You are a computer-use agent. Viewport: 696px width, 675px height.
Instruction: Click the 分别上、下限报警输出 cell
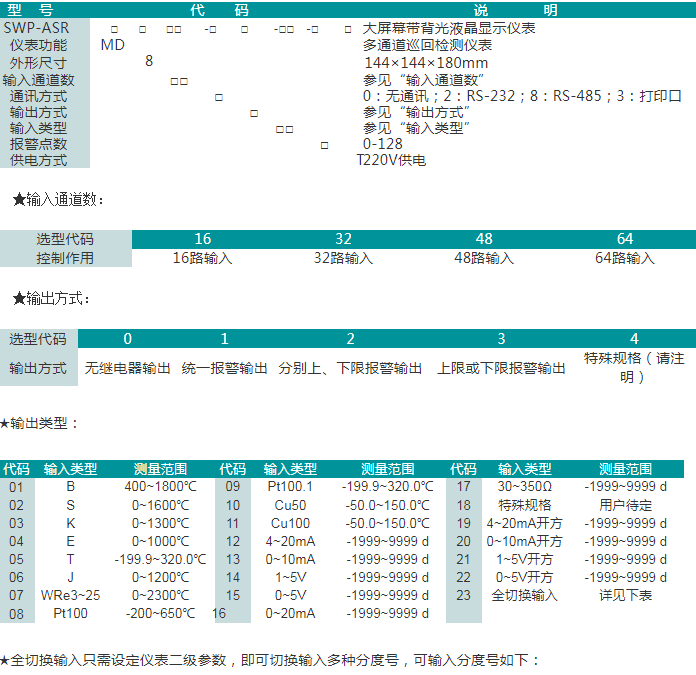[x=350, y=368]
